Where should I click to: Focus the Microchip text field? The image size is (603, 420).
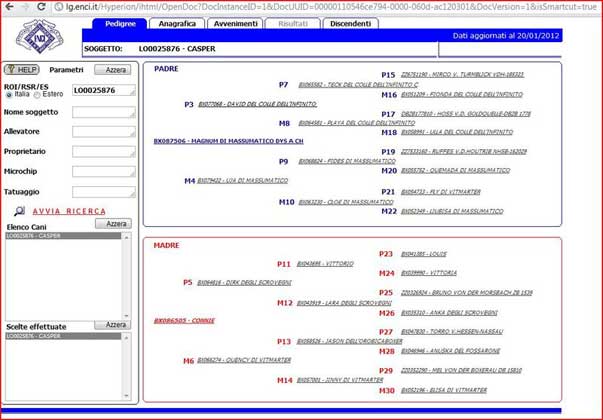[103, 172]
